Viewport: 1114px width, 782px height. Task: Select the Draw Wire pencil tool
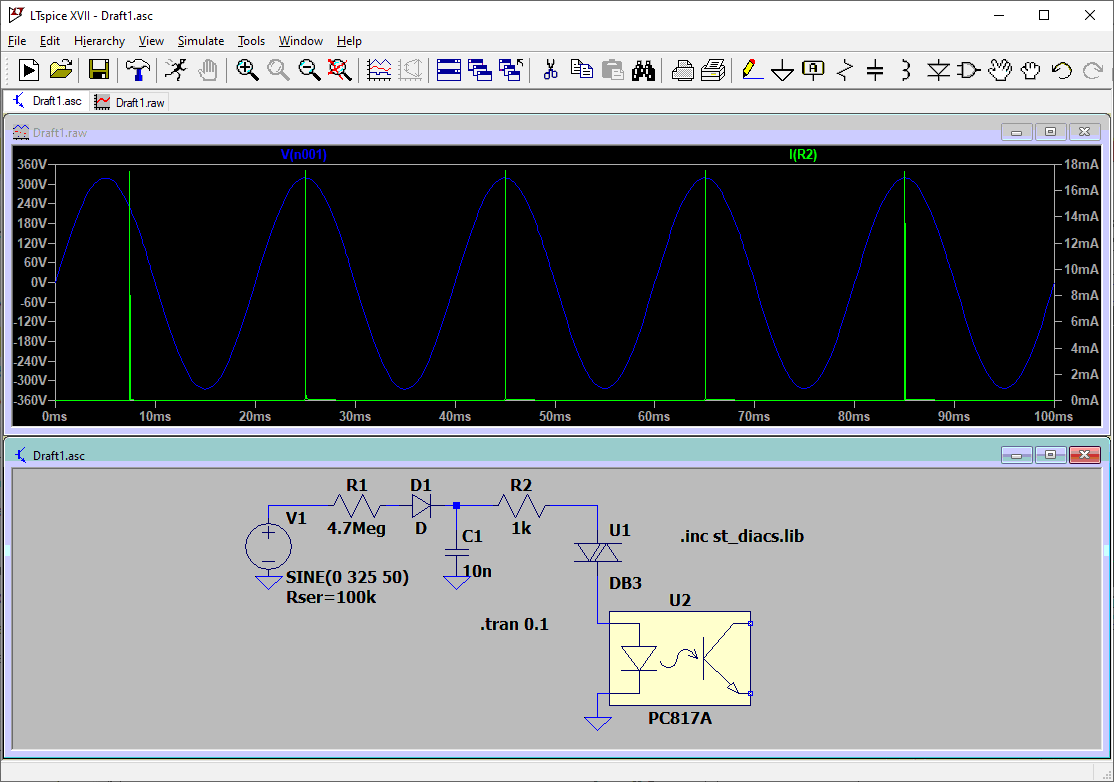pyautogui.click(x=752, y=70)
